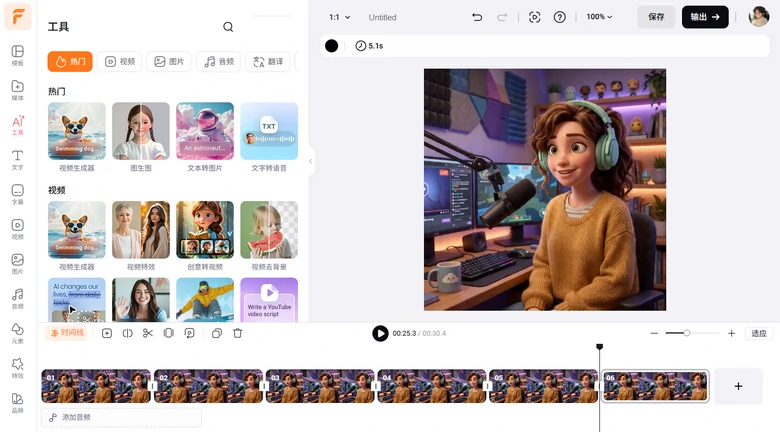780x432 pixels.
Task: Click the scissors cut icon in timeline toolbar
Action: [x=147, y=333]
